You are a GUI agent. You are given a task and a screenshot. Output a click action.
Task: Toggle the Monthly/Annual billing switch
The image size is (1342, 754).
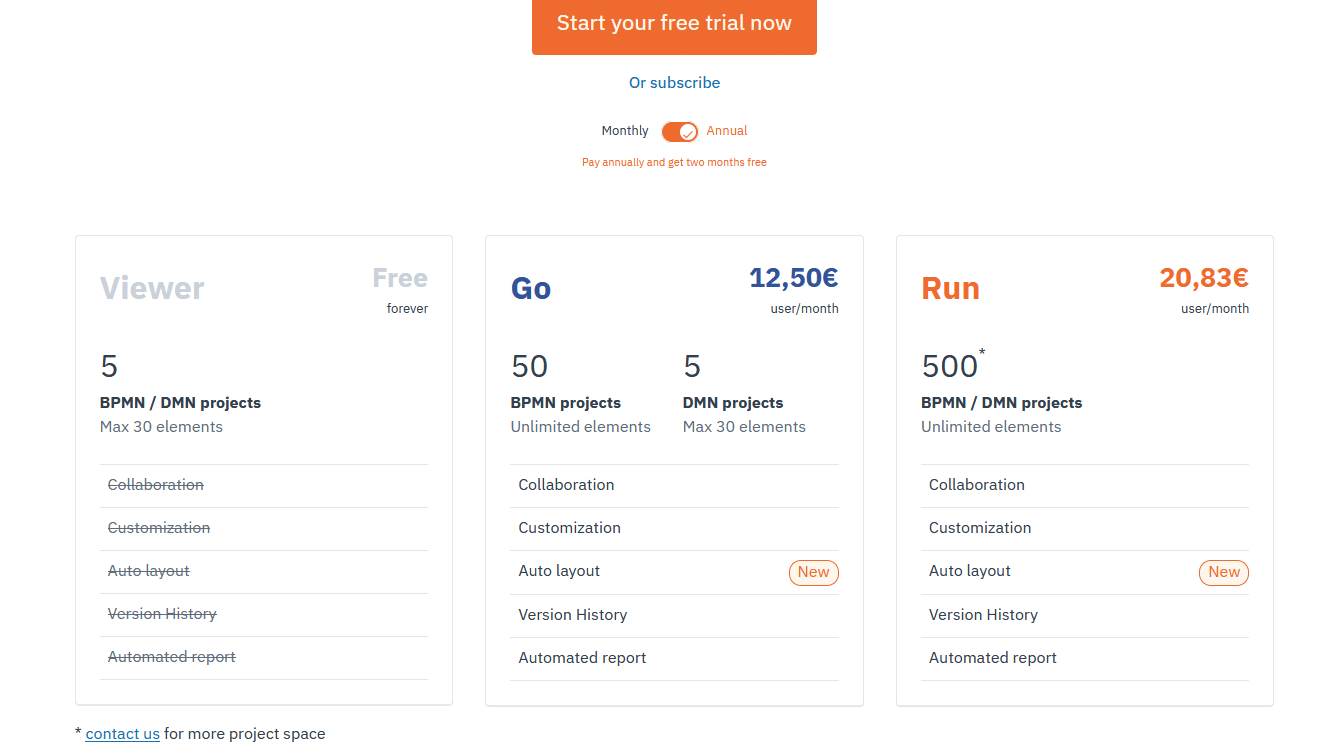pos(680,132)
